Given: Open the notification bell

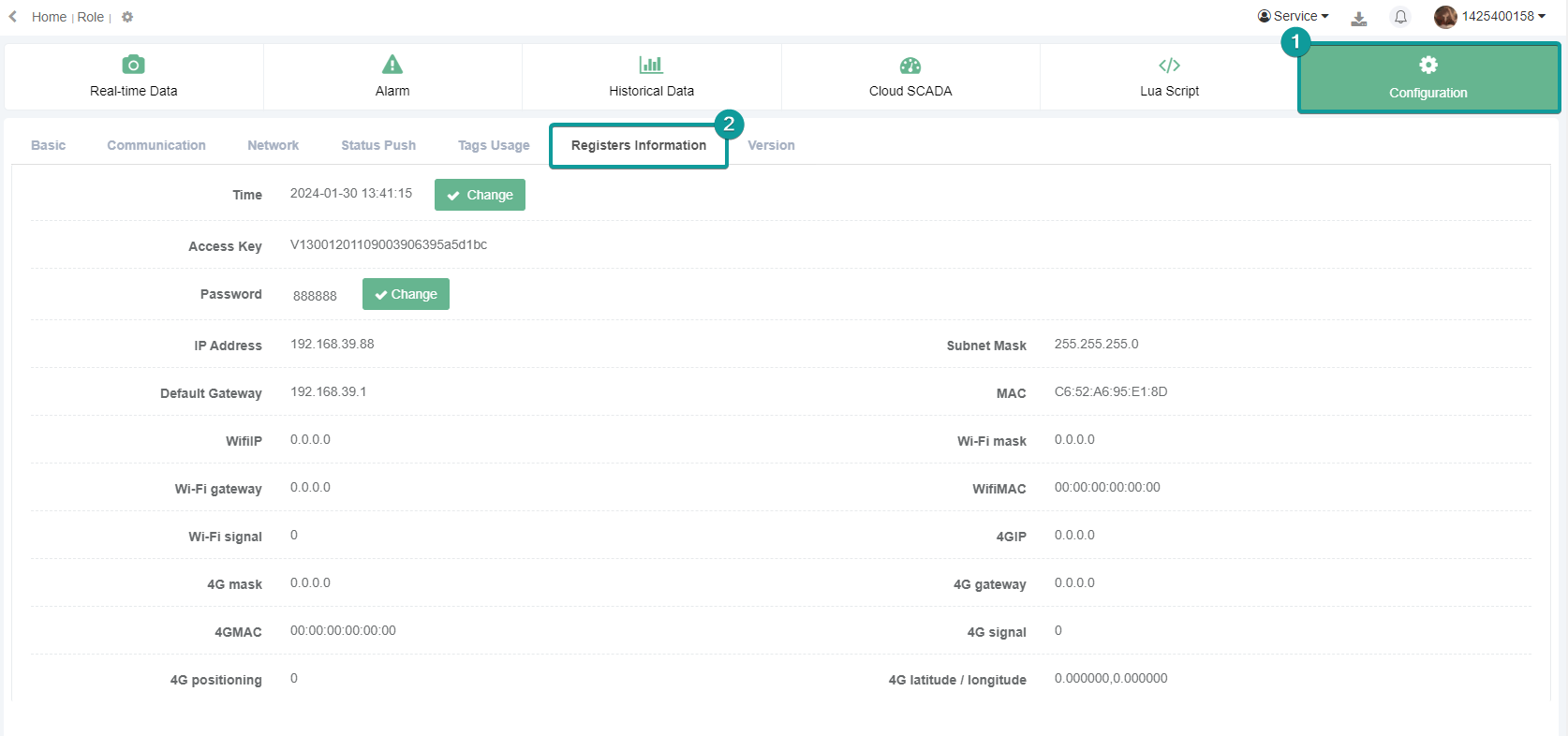Looking at the screenshot, I should 1400,17.
